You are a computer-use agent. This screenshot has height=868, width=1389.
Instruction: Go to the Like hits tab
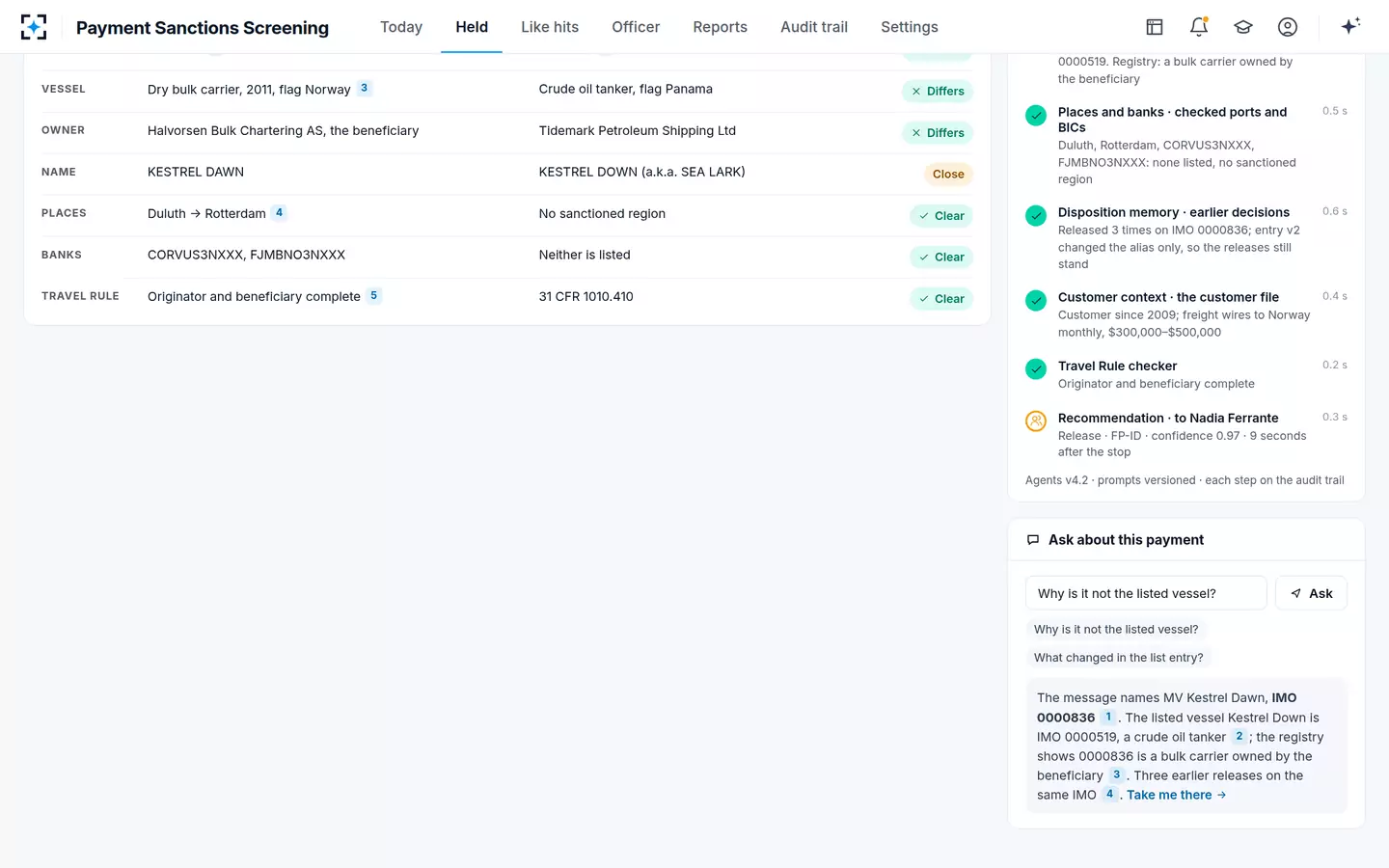(550, 27)
